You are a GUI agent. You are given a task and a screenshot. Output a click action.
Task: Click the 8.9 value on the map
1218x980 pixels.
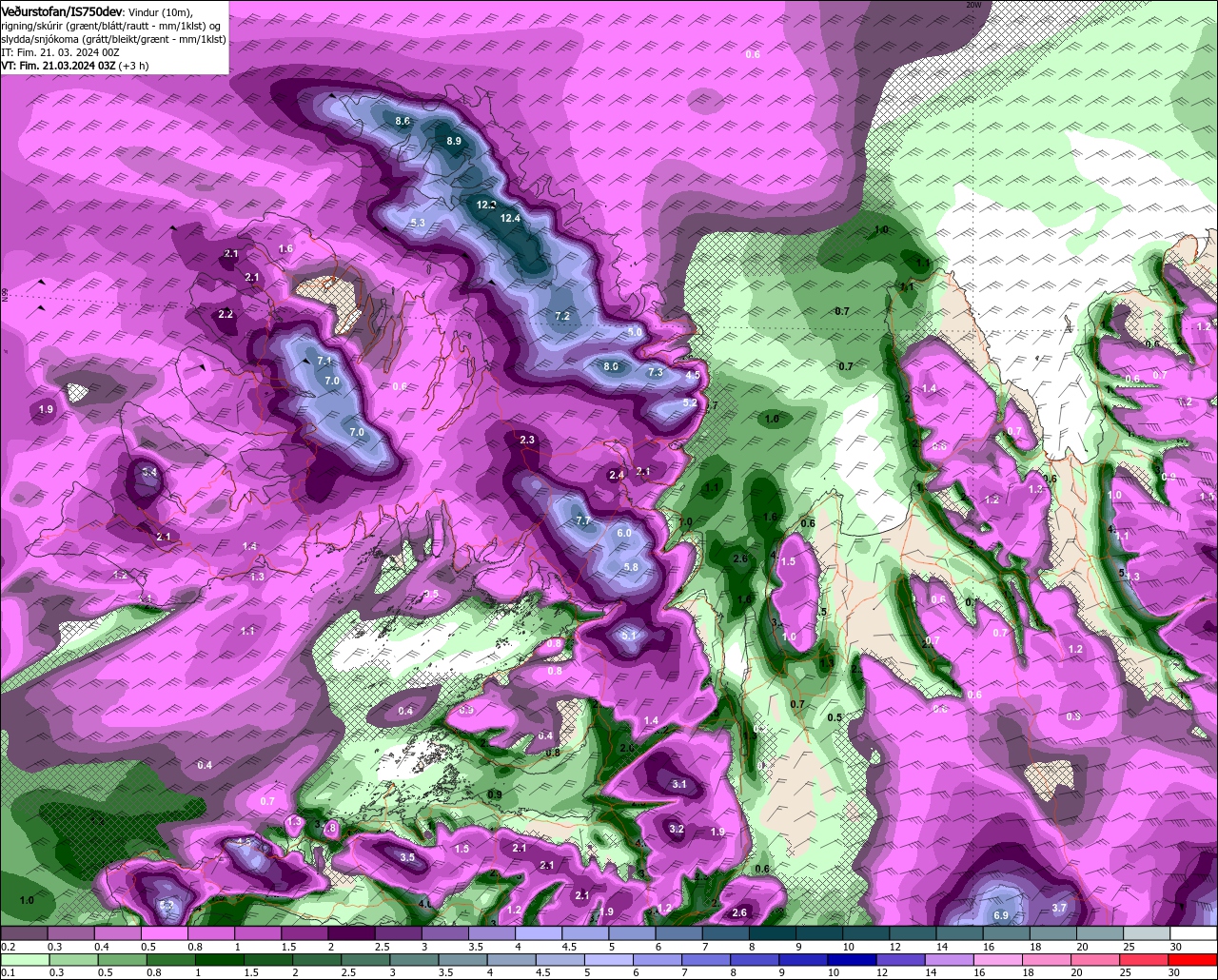(x=454, y=141)
